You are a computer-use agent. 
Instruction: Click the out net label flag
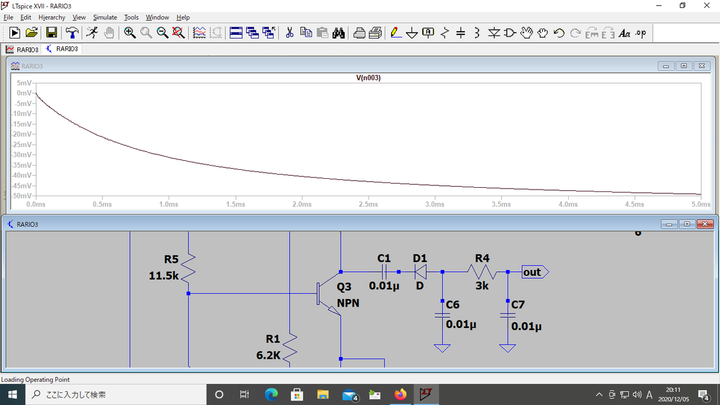[x=530, y=271]
